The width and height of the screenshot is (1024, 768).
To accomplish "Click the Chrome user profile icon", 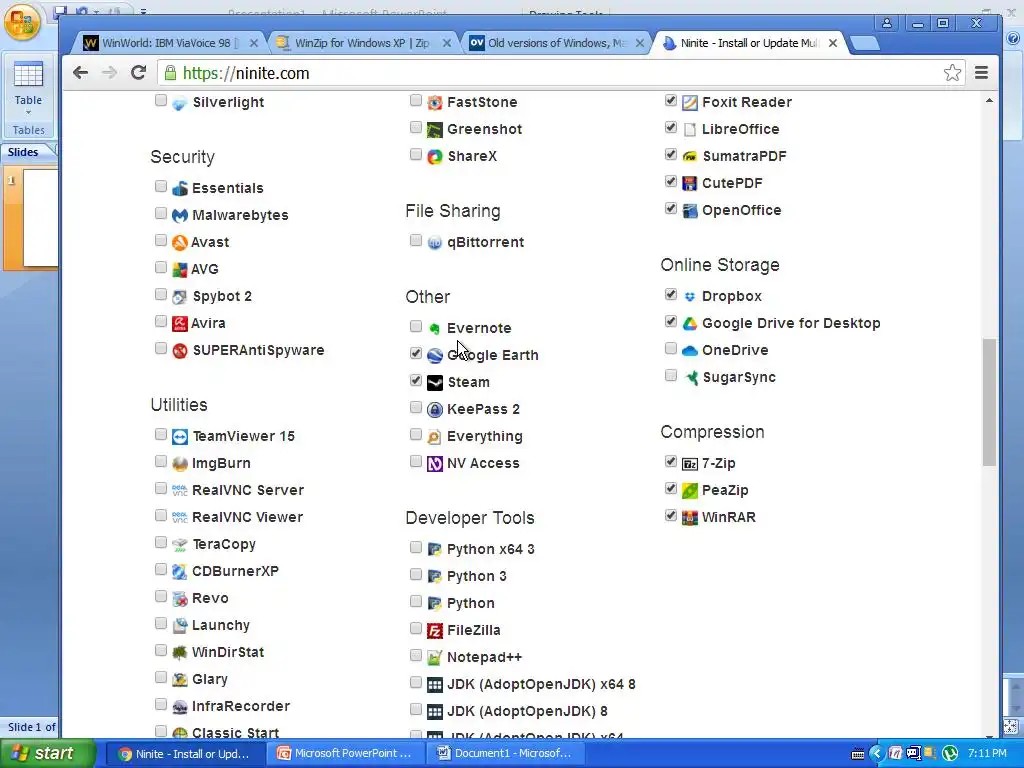I will click(x=887, y=24).
